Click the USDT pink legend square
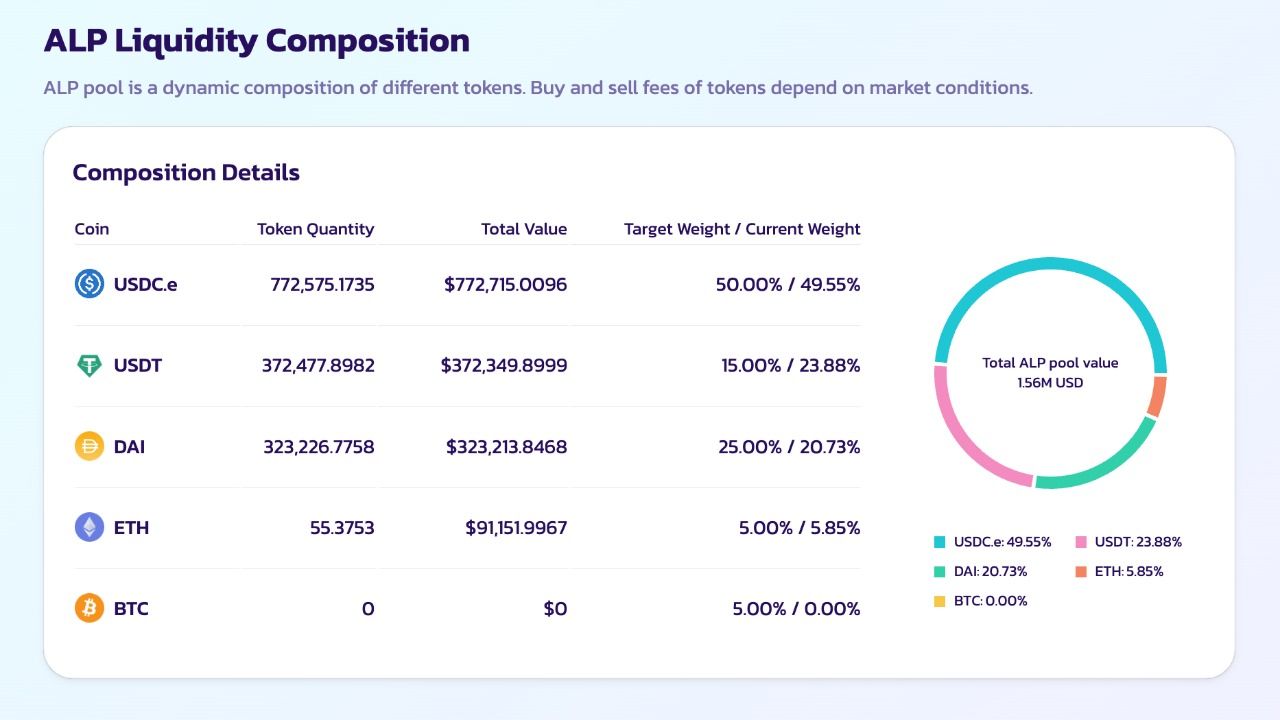 1081,542
